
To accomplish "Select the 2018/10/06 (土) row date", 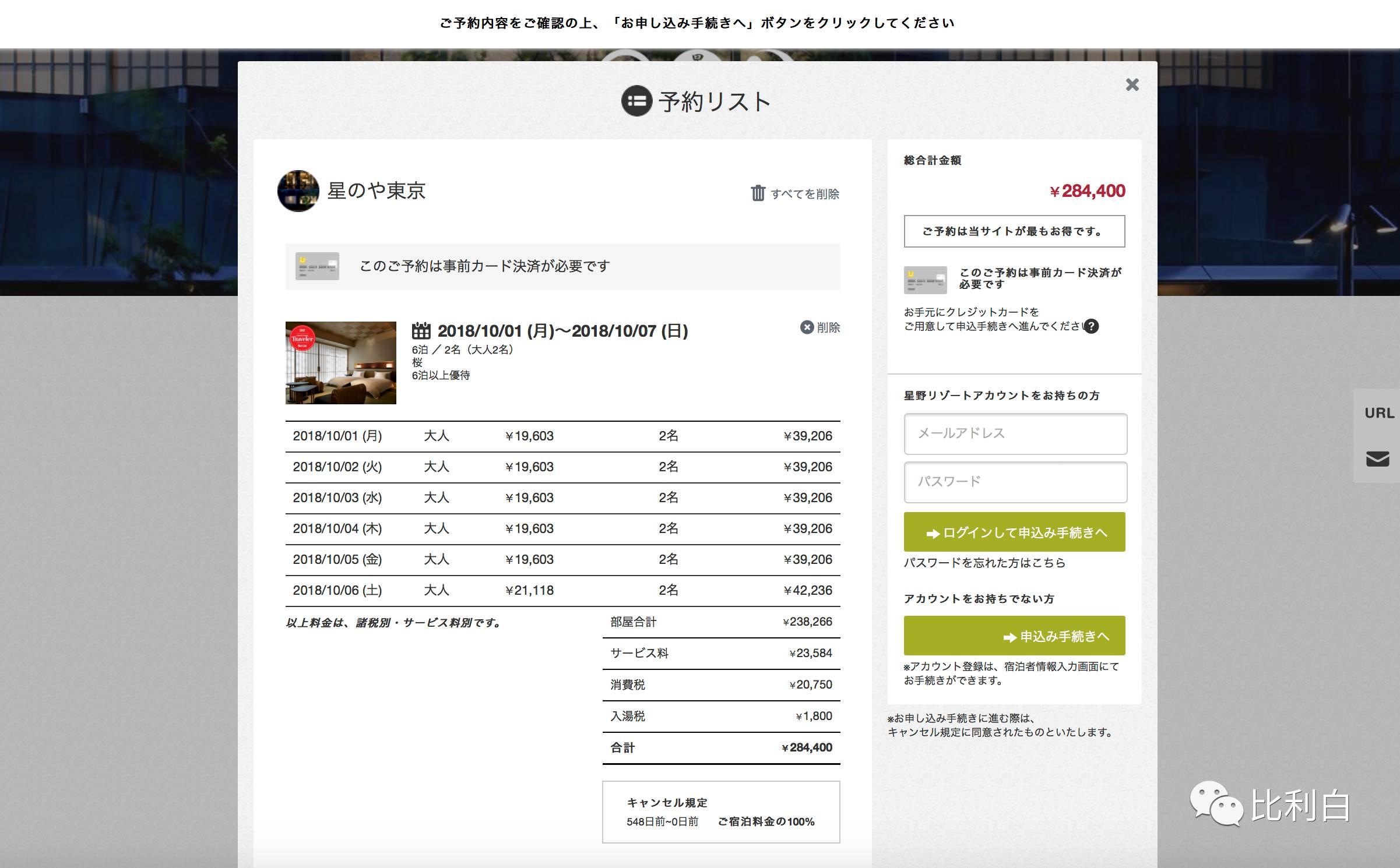I will point(337,591).
